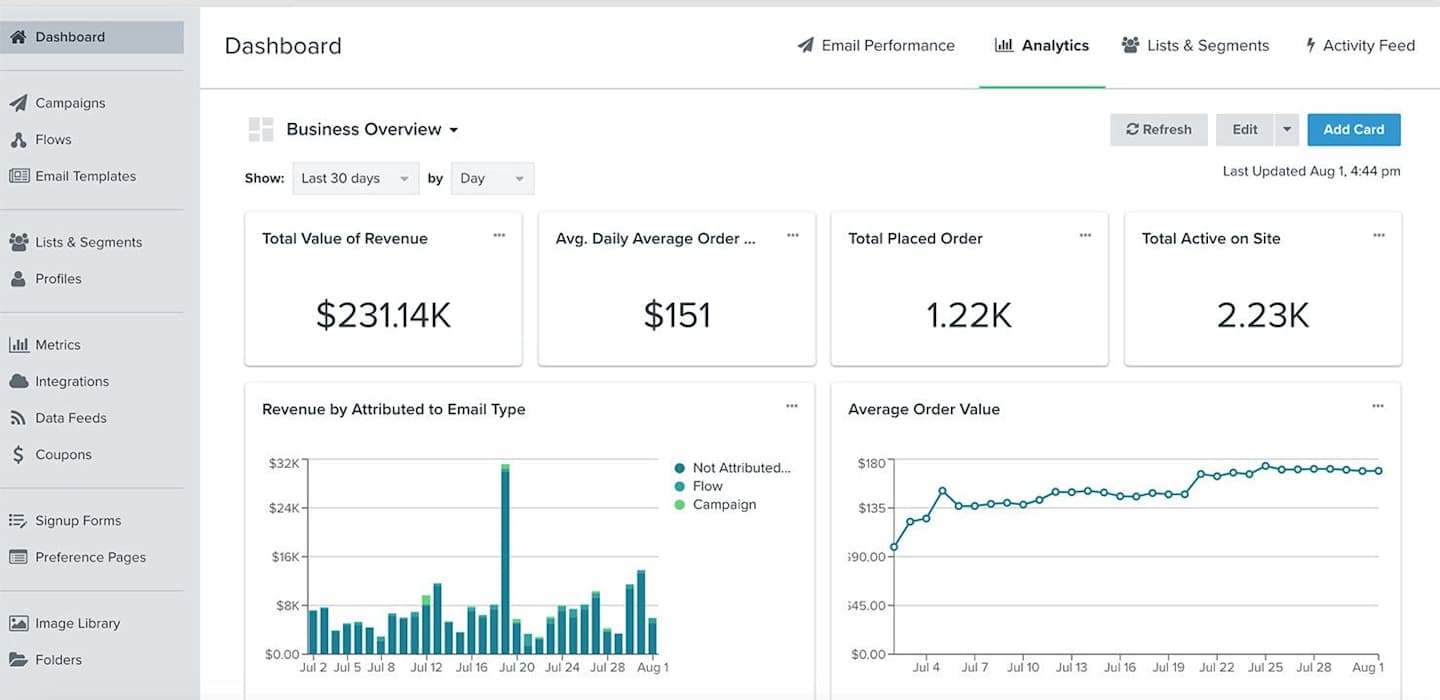
Task: Open Email Templates icon in sidebar
Action: [x=19, y=176]
